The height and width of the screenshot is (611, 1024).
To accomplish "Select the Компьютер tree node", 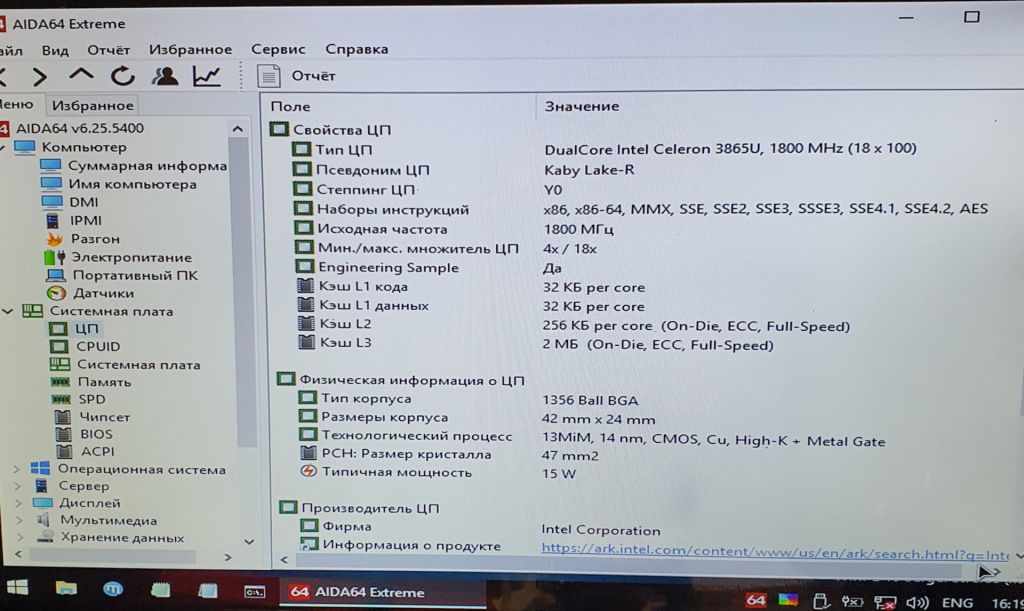I will tap(84, 147).
